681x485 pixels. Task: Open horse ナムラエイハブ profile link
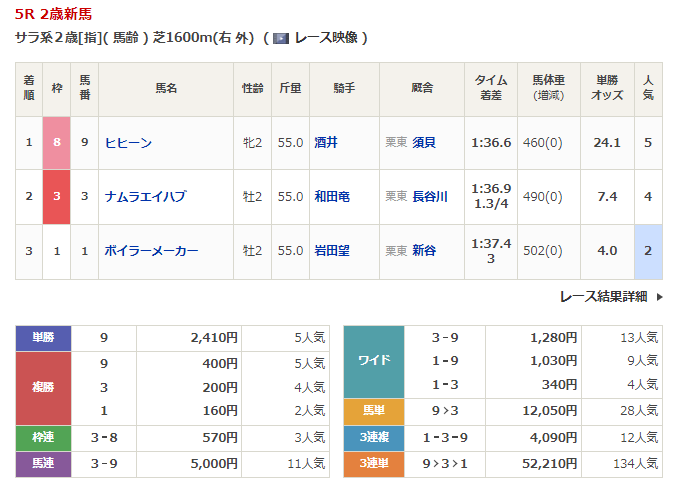pos(145,197)
